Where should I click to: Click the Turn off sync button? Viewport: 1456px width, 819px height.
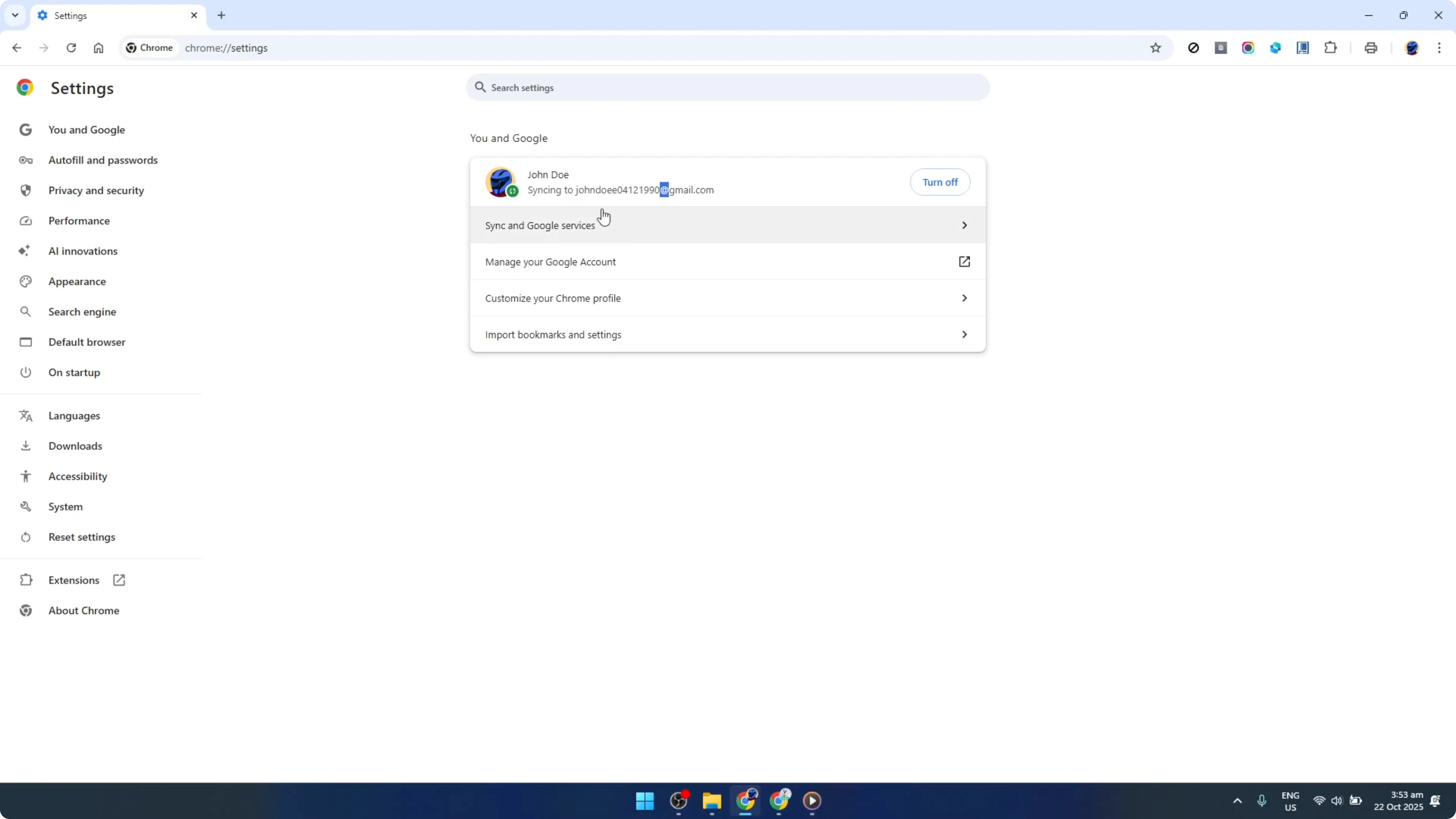coord(940,182)
